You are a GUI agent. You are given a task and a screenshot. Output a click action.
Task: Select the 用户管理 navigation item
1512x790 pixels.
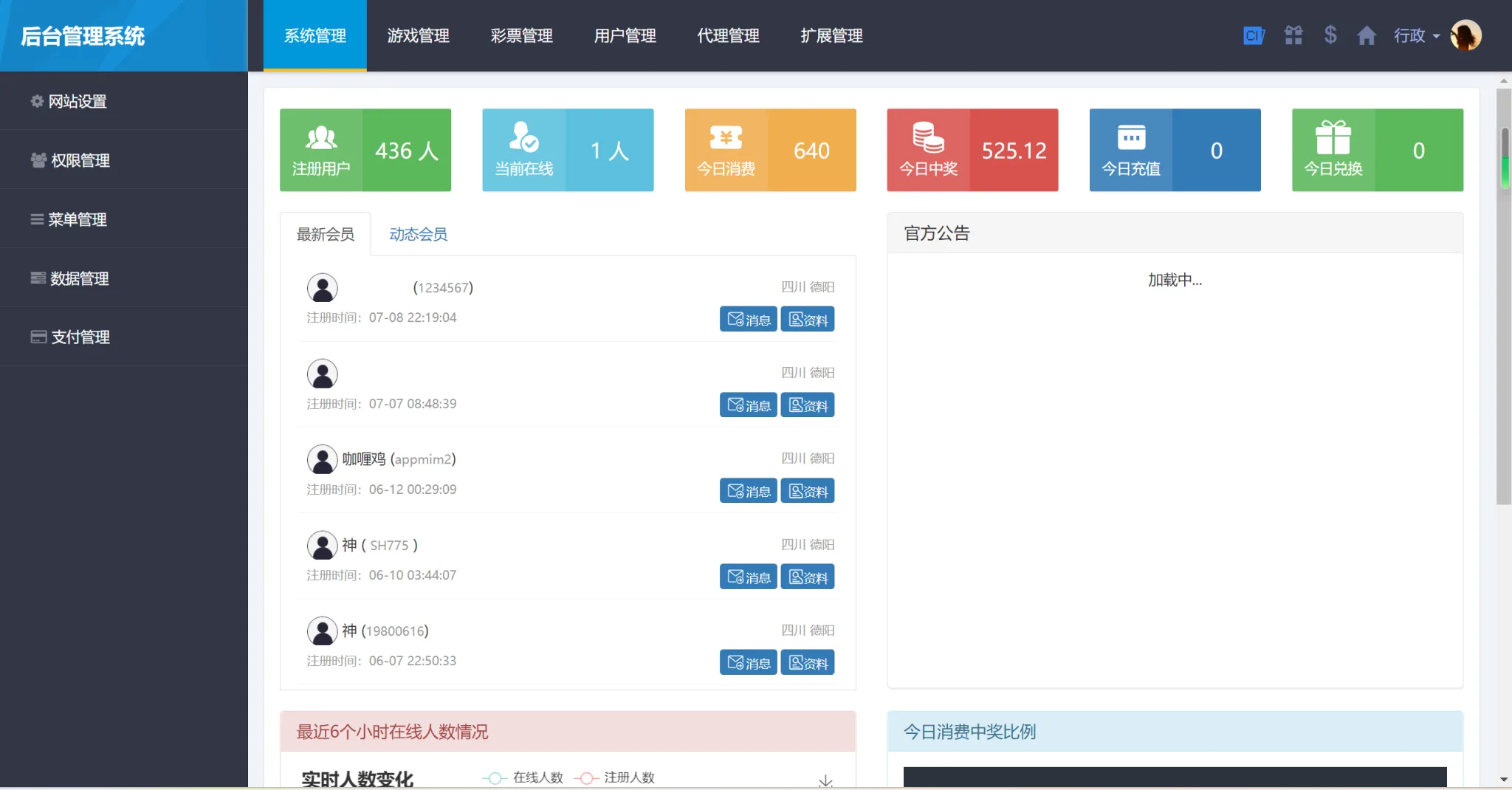click(625, 35)
